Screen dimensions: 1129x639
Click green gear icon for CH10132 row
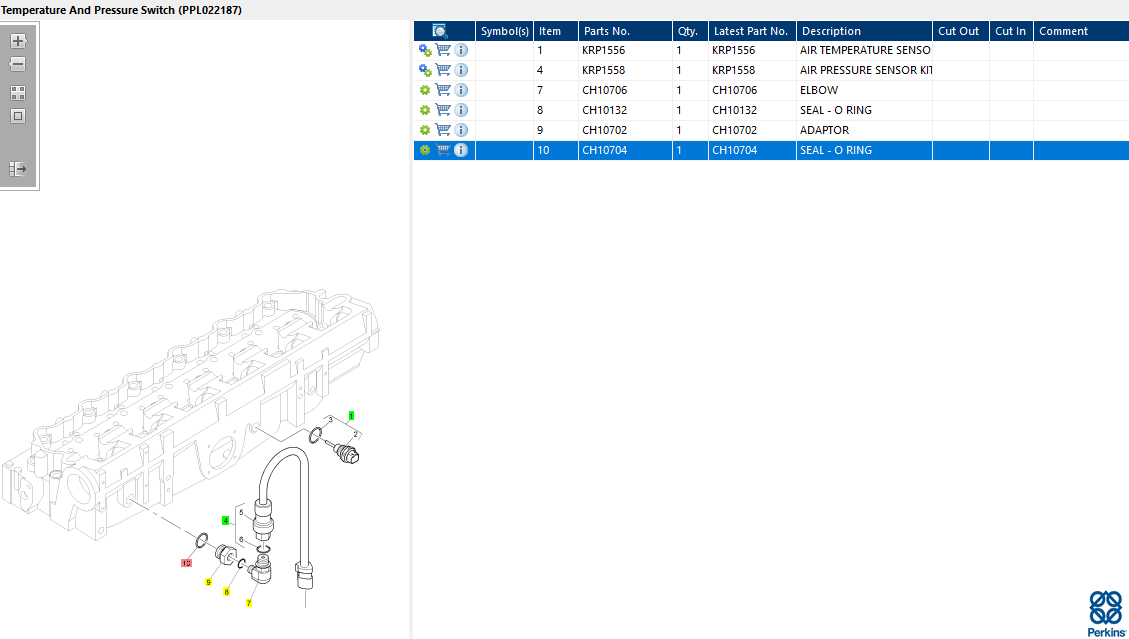click(x=425, y=110)
